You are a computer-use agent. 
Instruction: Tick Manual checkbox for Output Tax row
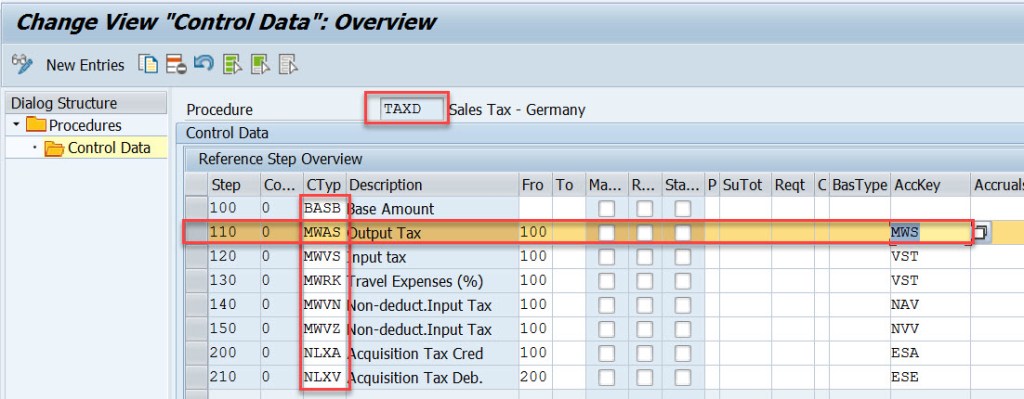(x=607, y=232)
